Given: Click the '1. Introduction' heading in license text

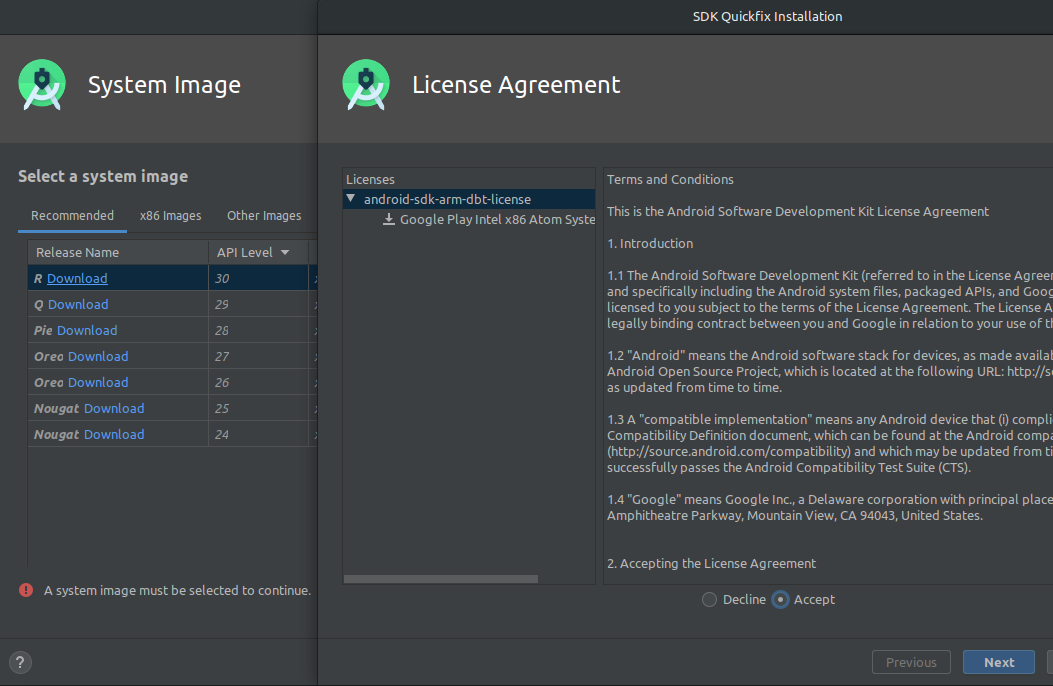Looking at the screenshot, I should click(x=650, y=244).
